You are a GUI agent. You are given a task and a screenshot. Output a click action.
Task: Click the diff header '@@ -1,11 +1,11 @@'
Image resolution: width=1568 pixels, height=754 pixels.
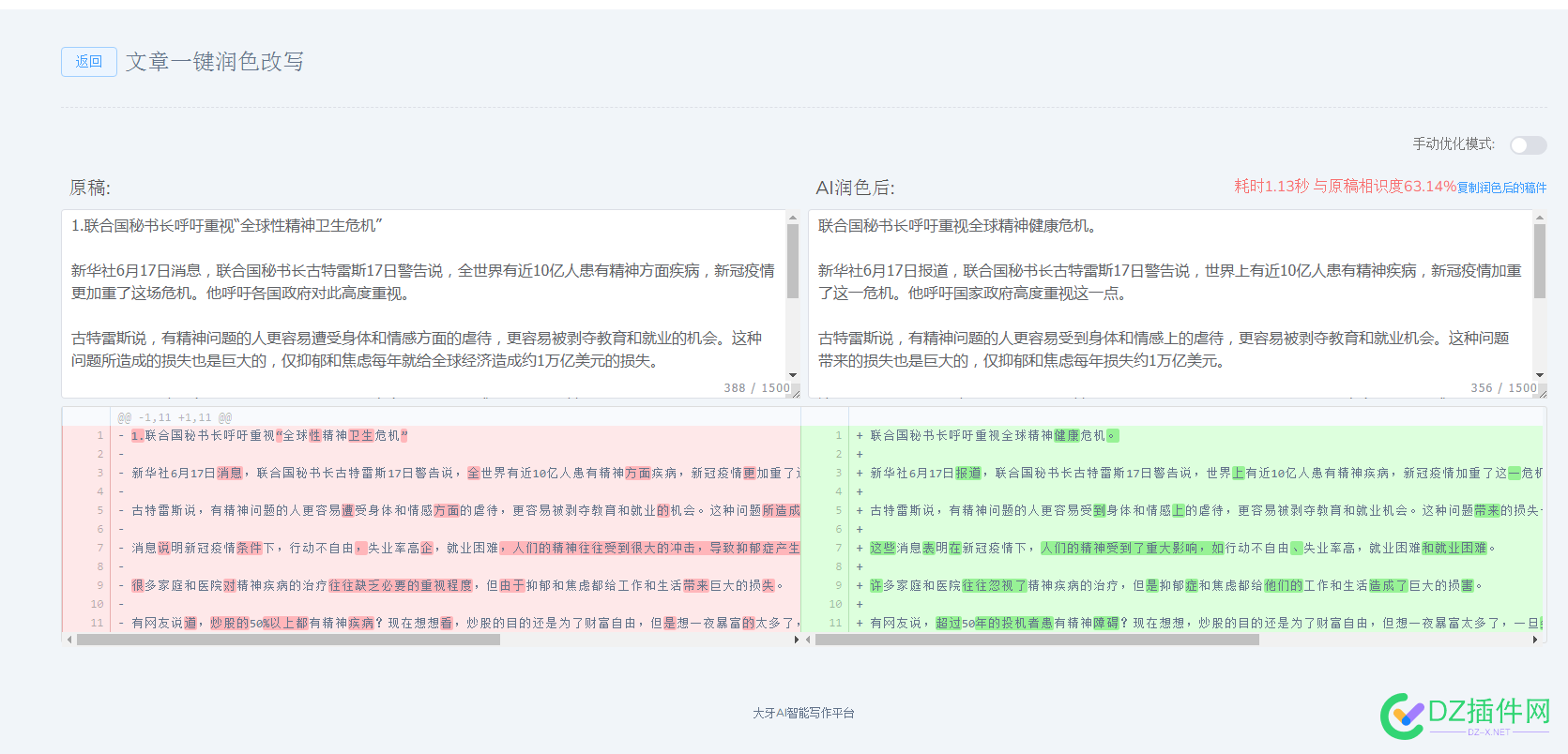click(x=175, y=417)
